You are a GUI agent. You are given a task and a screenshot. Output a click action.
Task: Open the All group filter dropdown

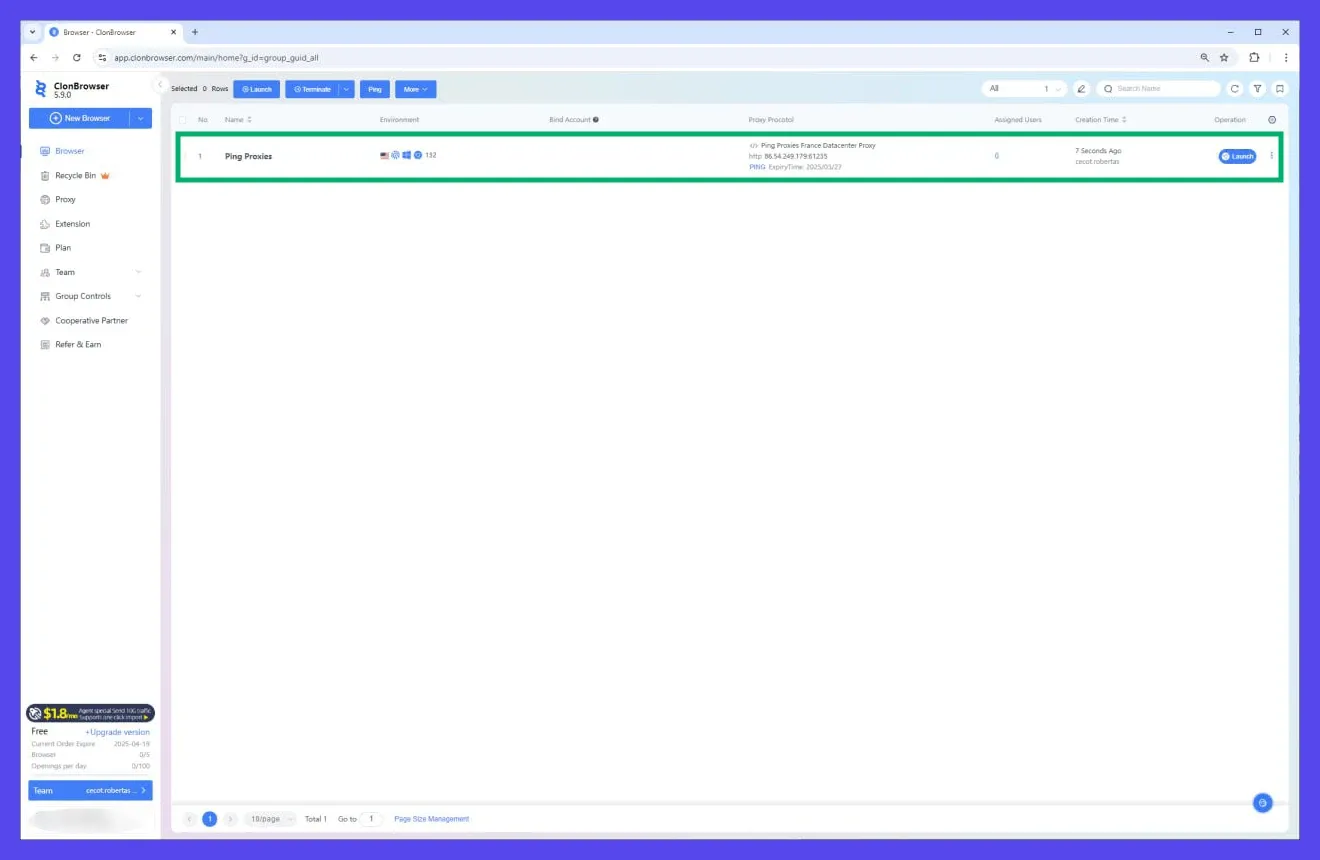[x=1025, y=89]
